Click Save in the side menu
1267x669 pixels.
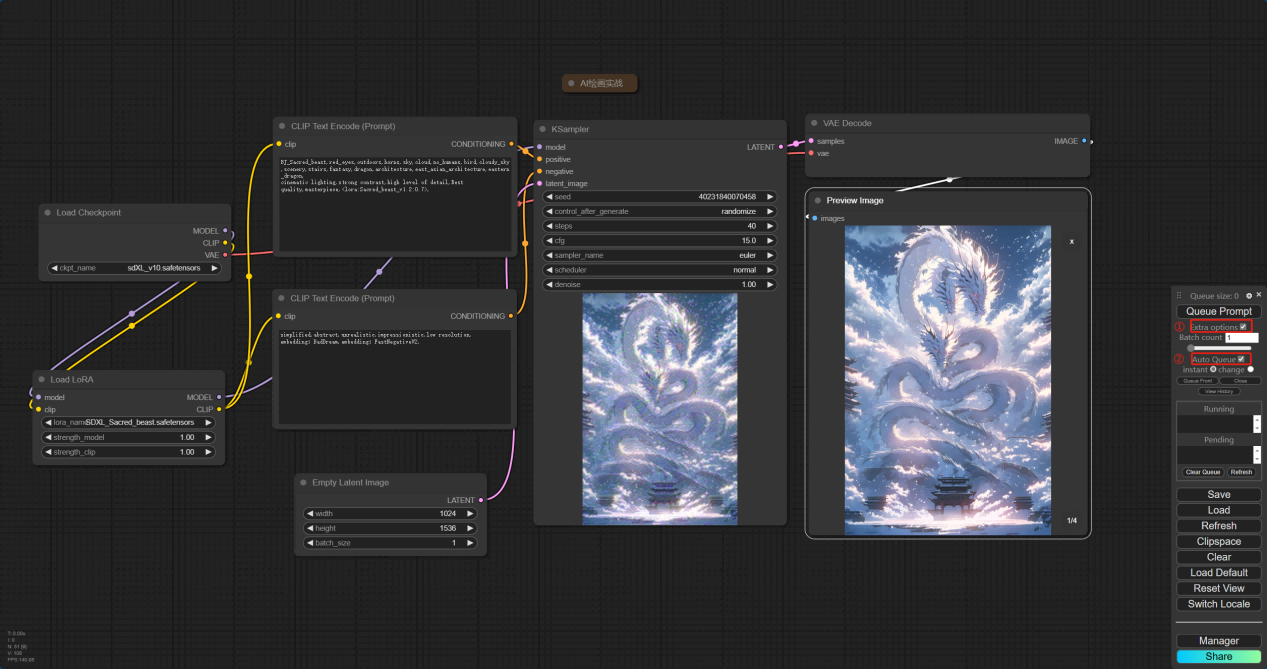pos(1219,495)
